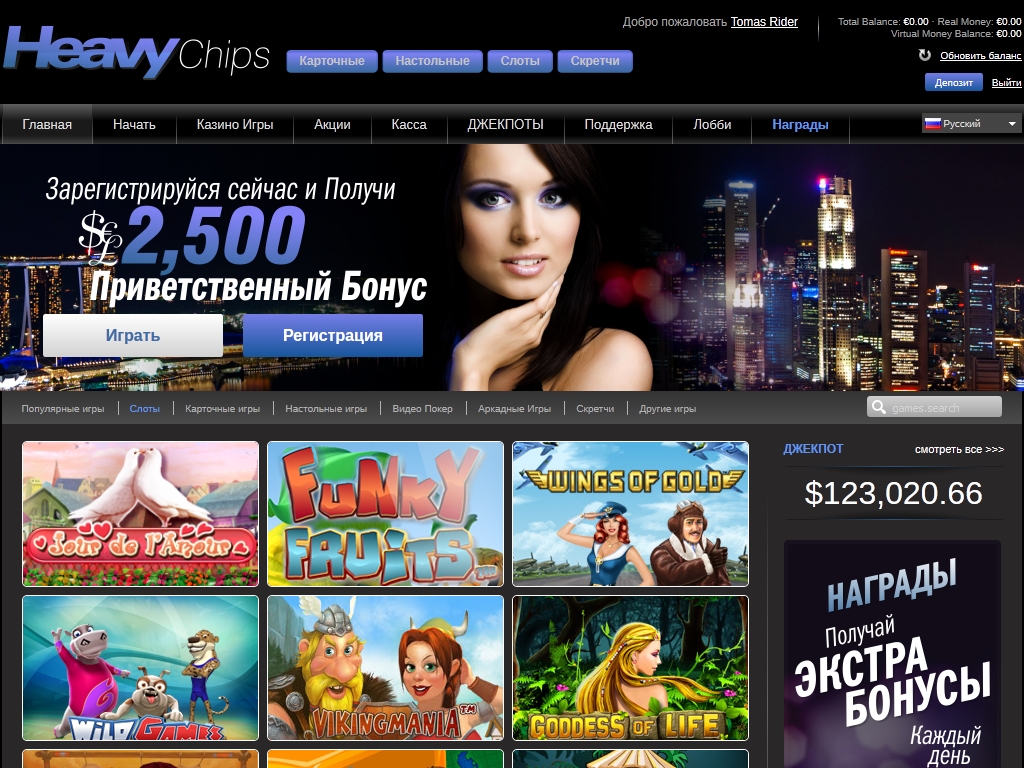Click the Tomas Rider profile link
This screenshot has height=768, width=1024.
pos(764,22)
